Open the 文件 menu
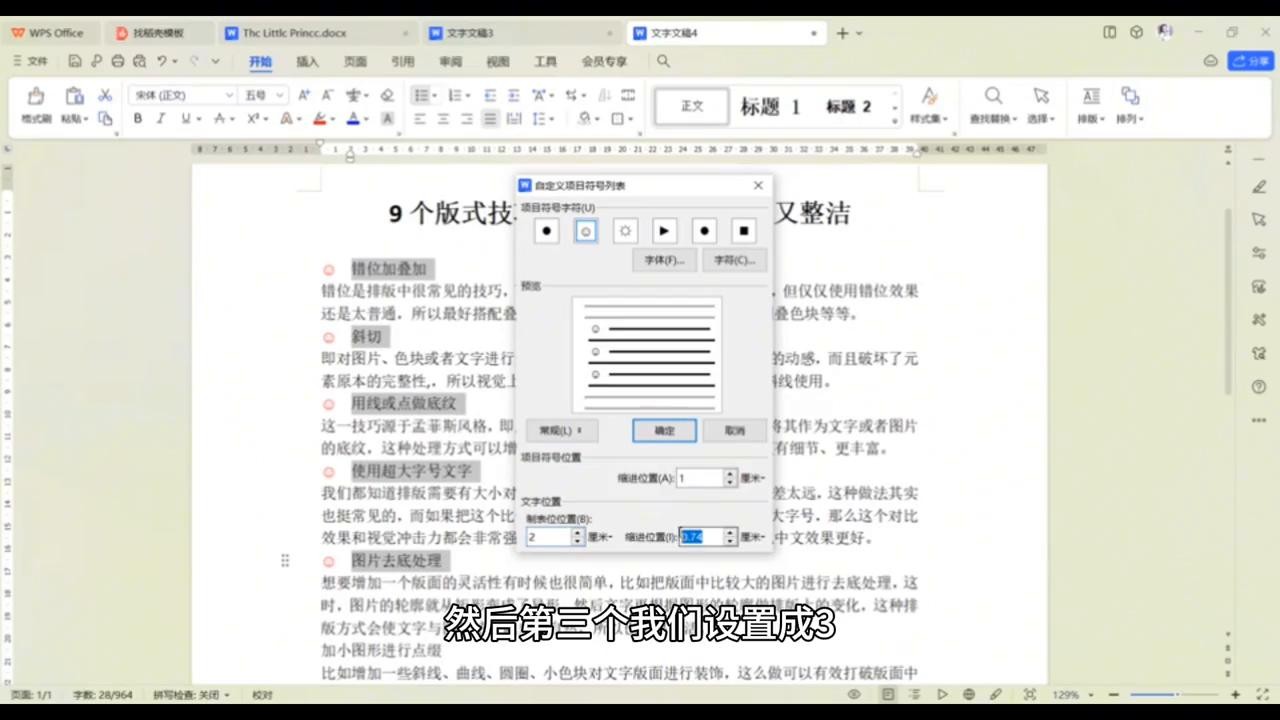 31,61
